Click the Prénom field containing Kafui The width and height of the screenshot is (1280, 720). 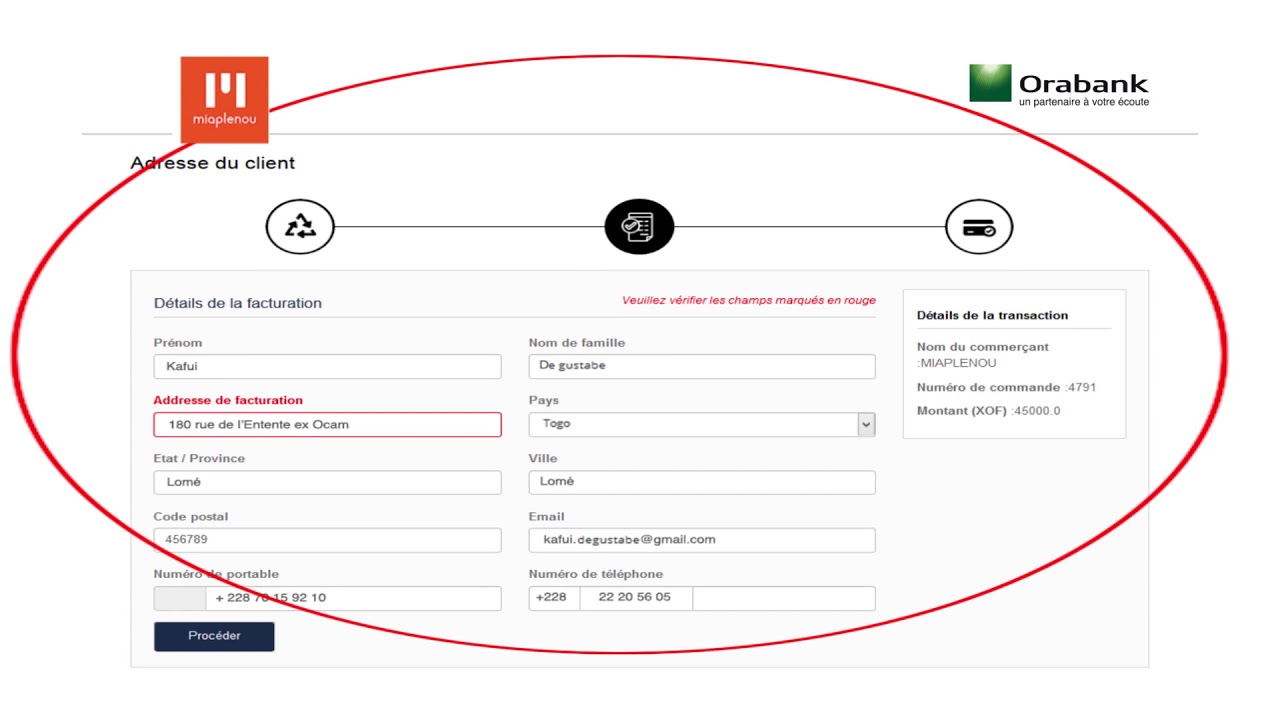327,366
